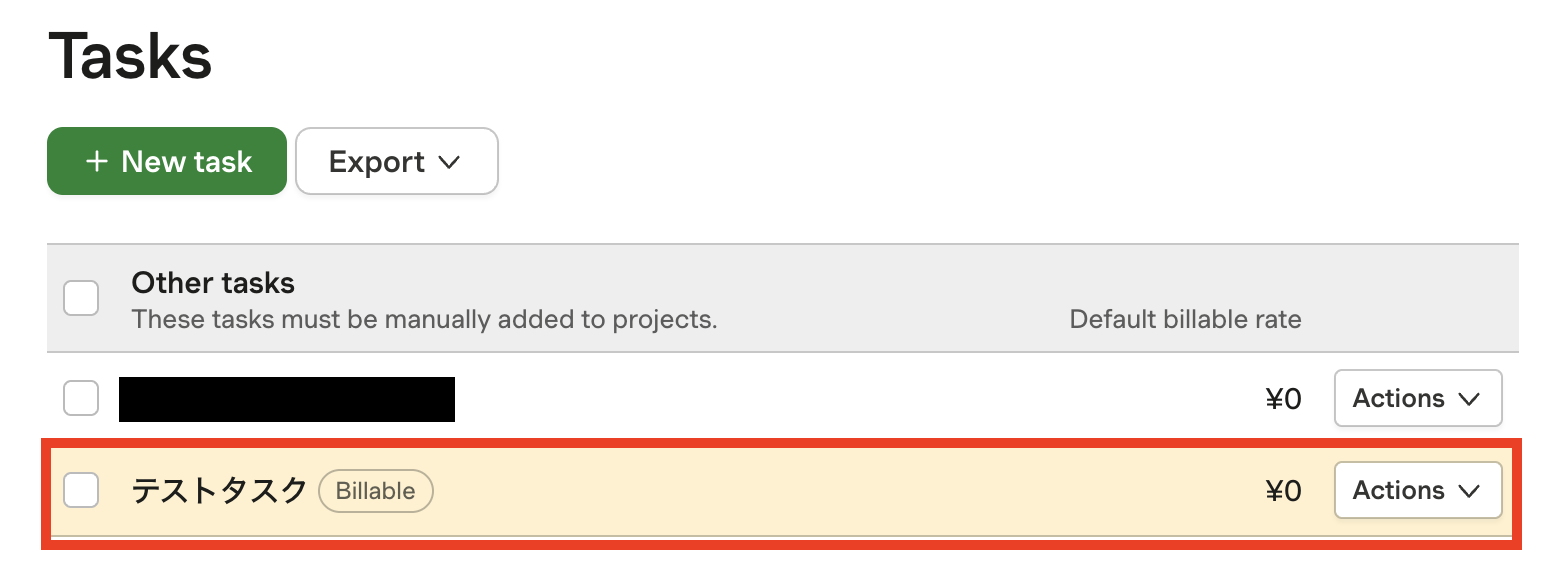Select the blacked-out task name
This screenshot has height=588, width=1546.
pyautogui.click(x=286, y=399)
